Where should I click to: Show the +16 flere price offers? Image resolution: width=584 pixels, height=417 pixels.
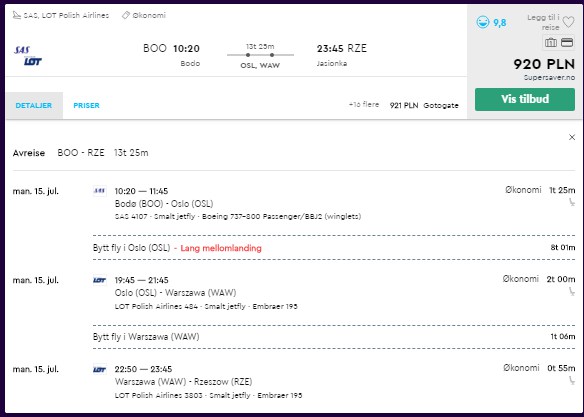click(x=364, y=105)
